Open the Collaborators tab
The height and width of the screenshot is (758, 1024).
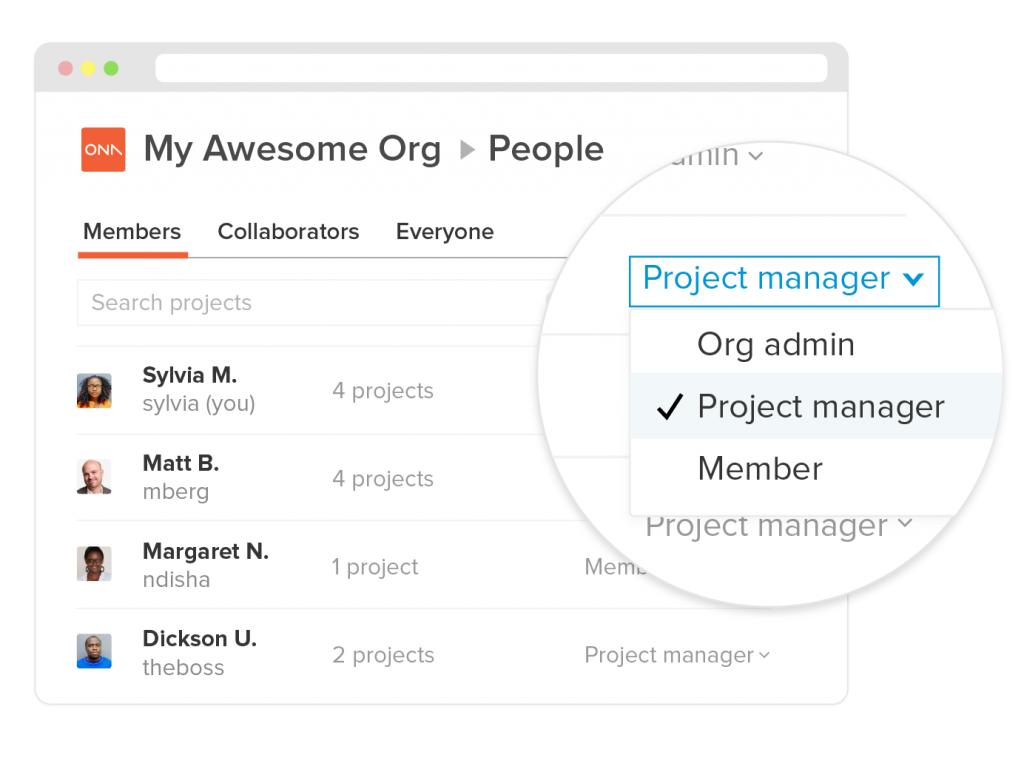288,232
